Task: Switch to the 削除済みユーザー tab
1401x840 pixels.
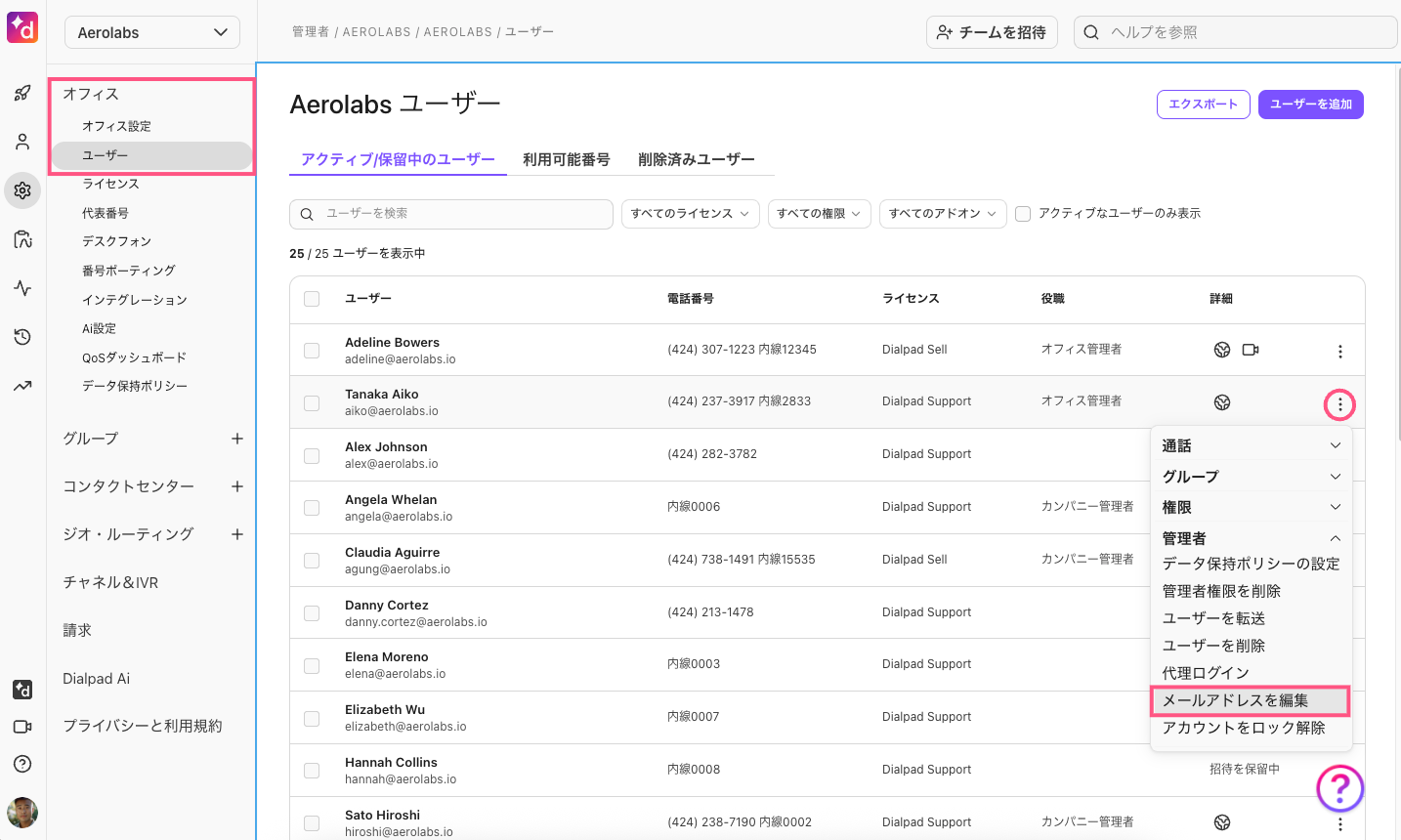Action: point(697,159)
